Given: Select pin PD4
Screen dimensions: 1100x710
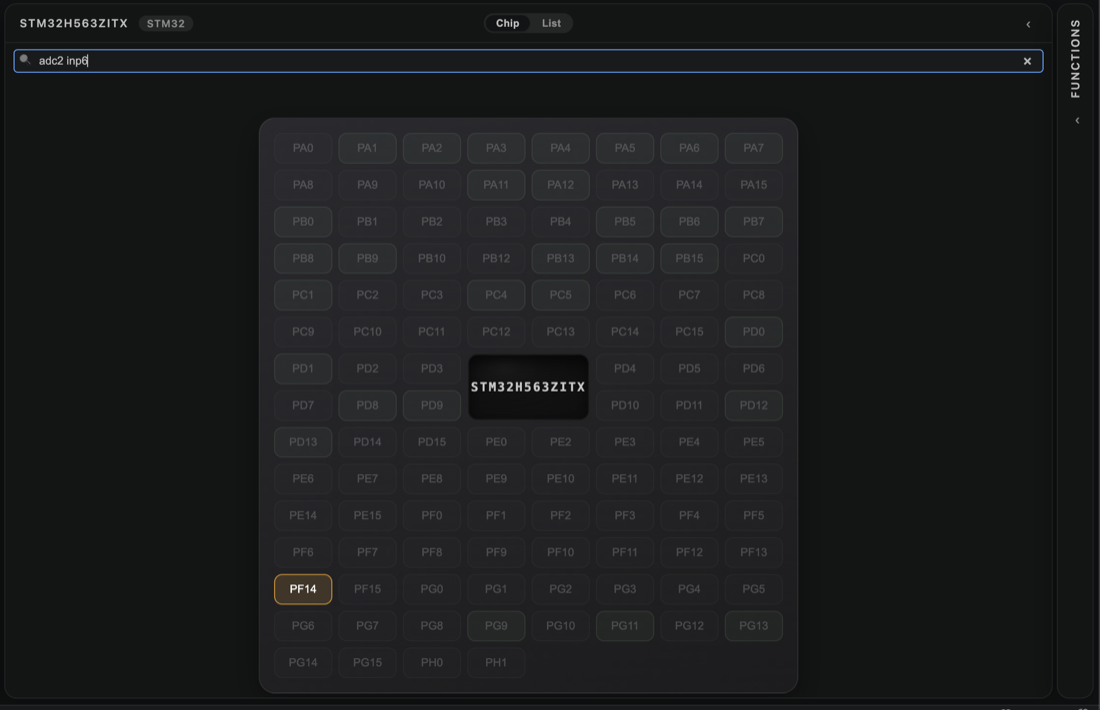Looking at the screenshot, I should click(x=625, y=369).
